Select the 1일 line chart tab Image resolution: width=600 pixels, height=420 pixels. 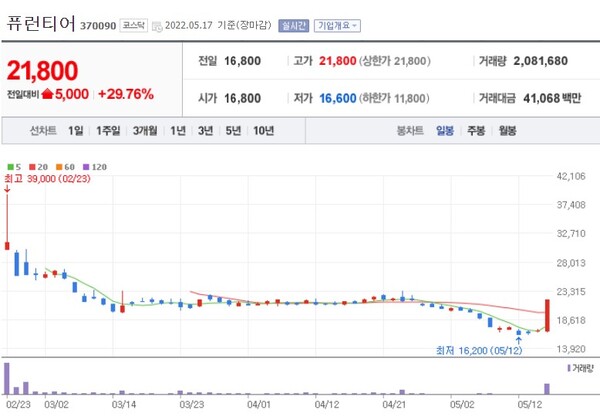coord(76,131)
